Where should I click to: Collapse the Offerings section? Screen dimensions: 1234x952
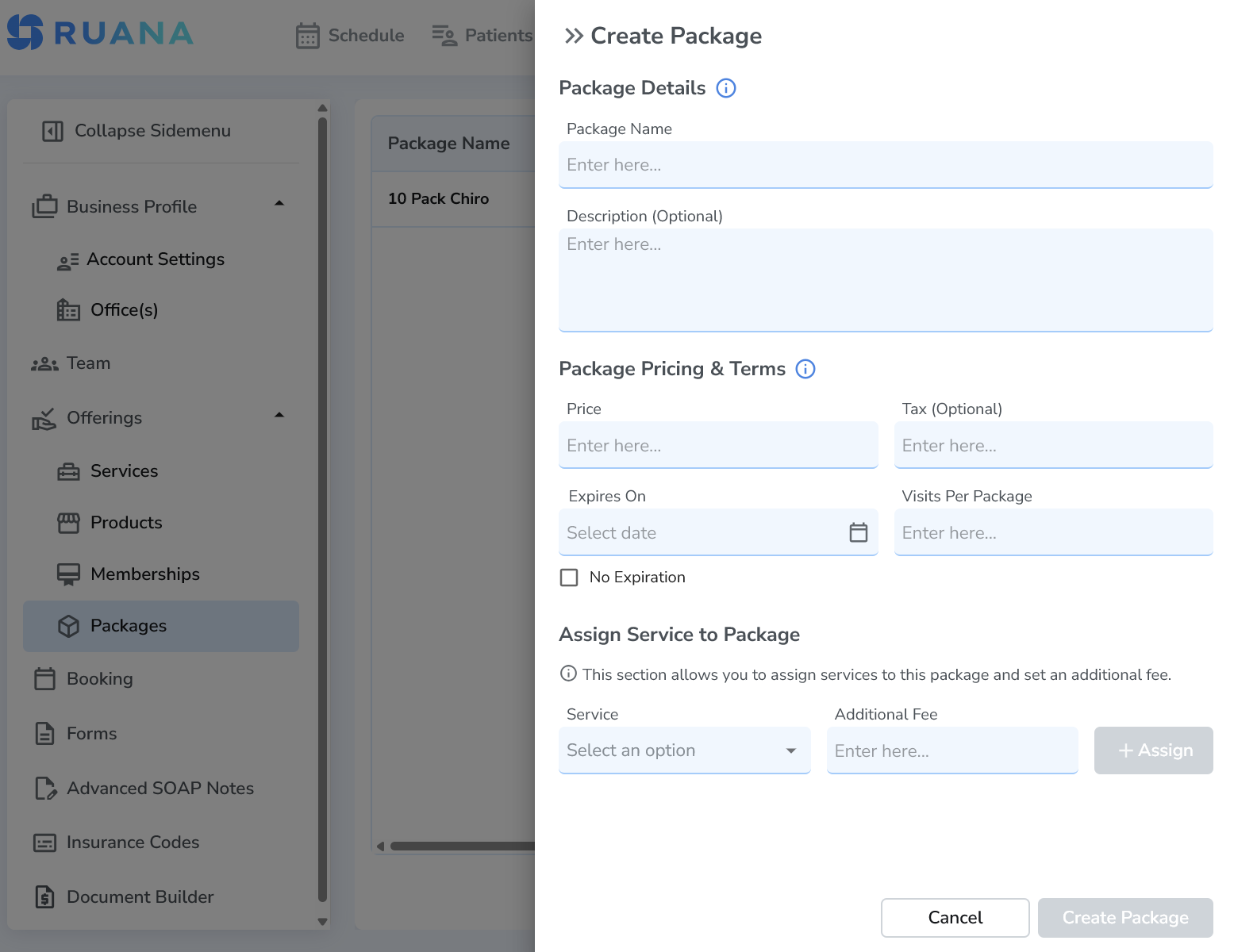[x=279, y=414]
